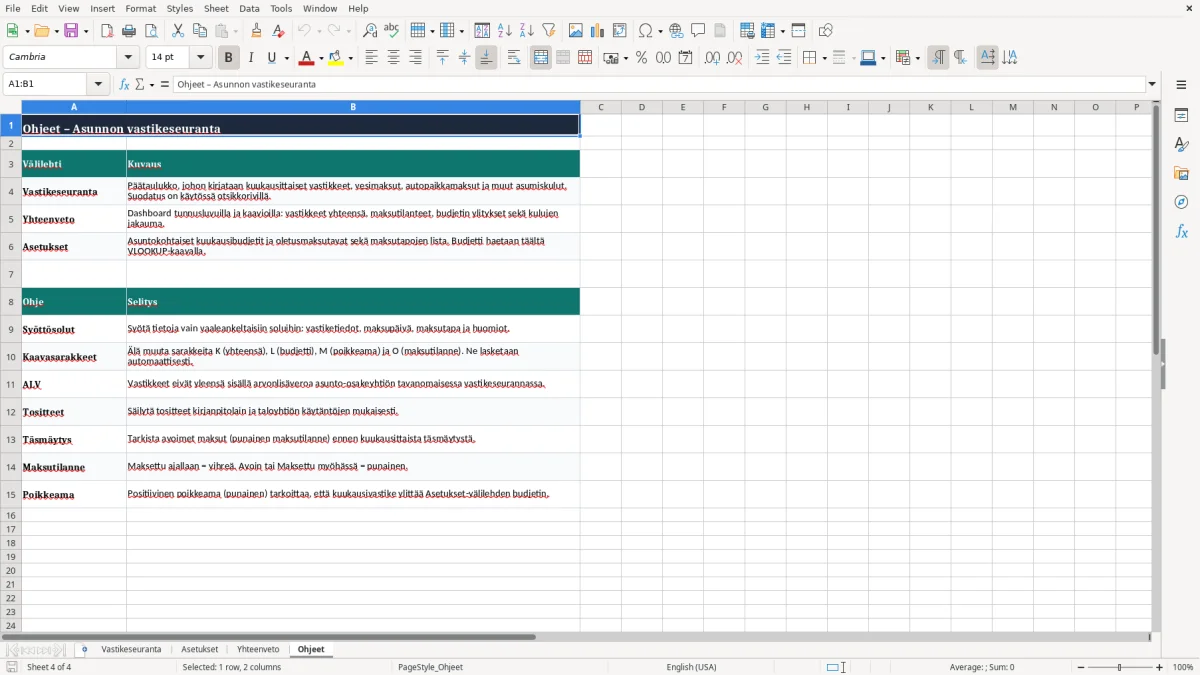The image size is (1200, 675).
Task: Click the Clear Direct Formatting icon
Action: (x=278, y=31)
